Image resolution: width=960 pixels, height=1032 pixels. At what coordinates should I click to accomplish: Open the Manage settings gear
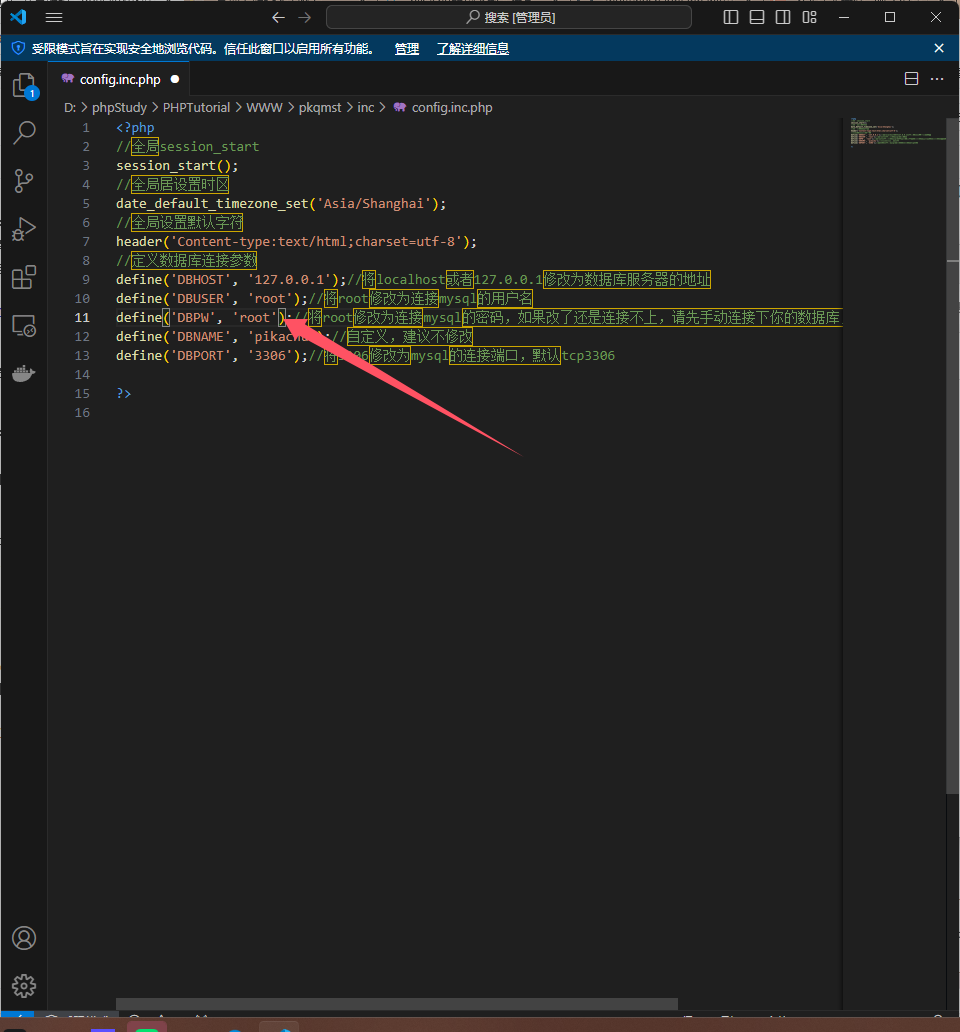click(23, 986)
